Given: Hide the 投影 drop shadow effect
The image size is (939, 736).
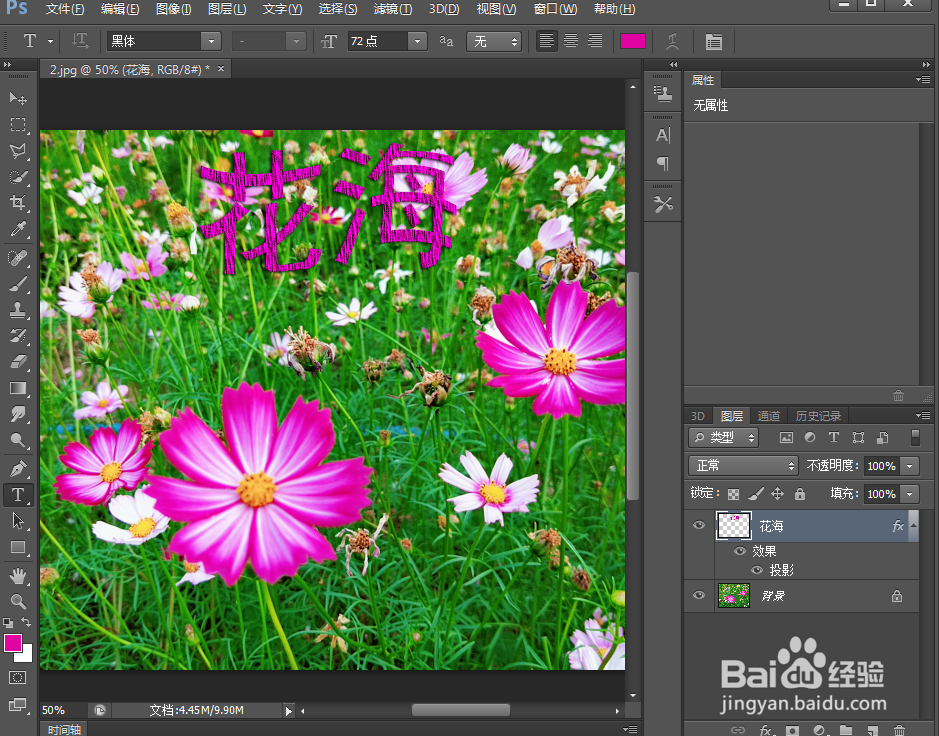Looking at the screenshot, I should pos(757,570).
